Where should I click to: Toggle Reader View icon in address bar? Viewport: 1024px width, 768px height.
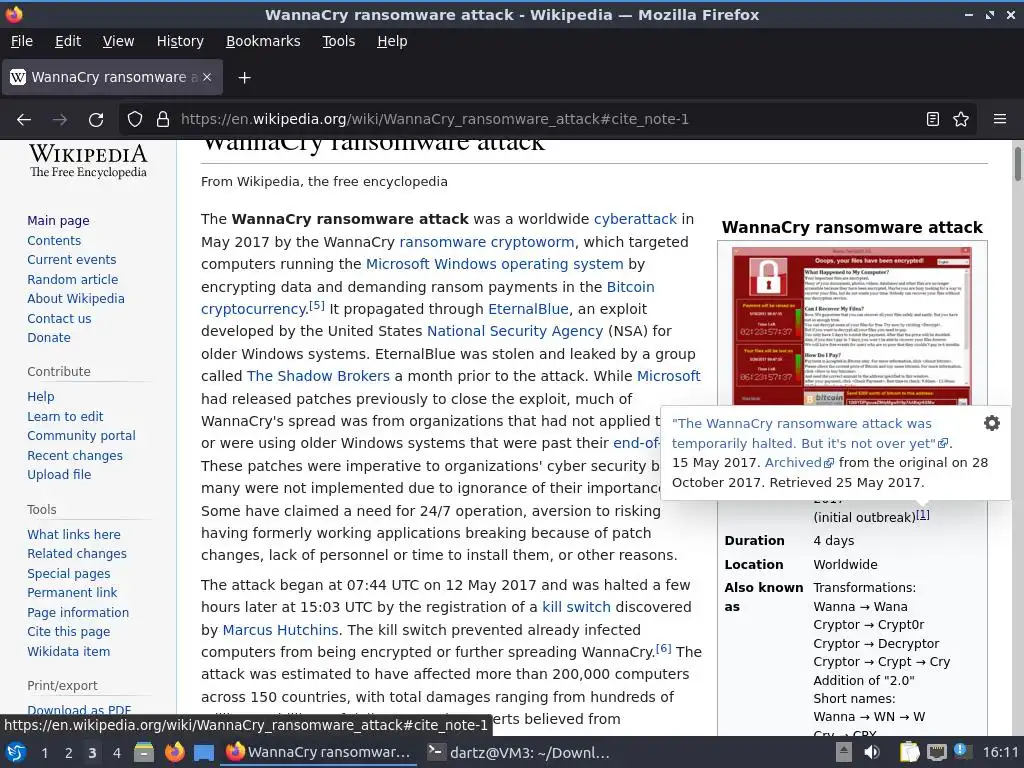pyautogui.click(x=933, y=119)
